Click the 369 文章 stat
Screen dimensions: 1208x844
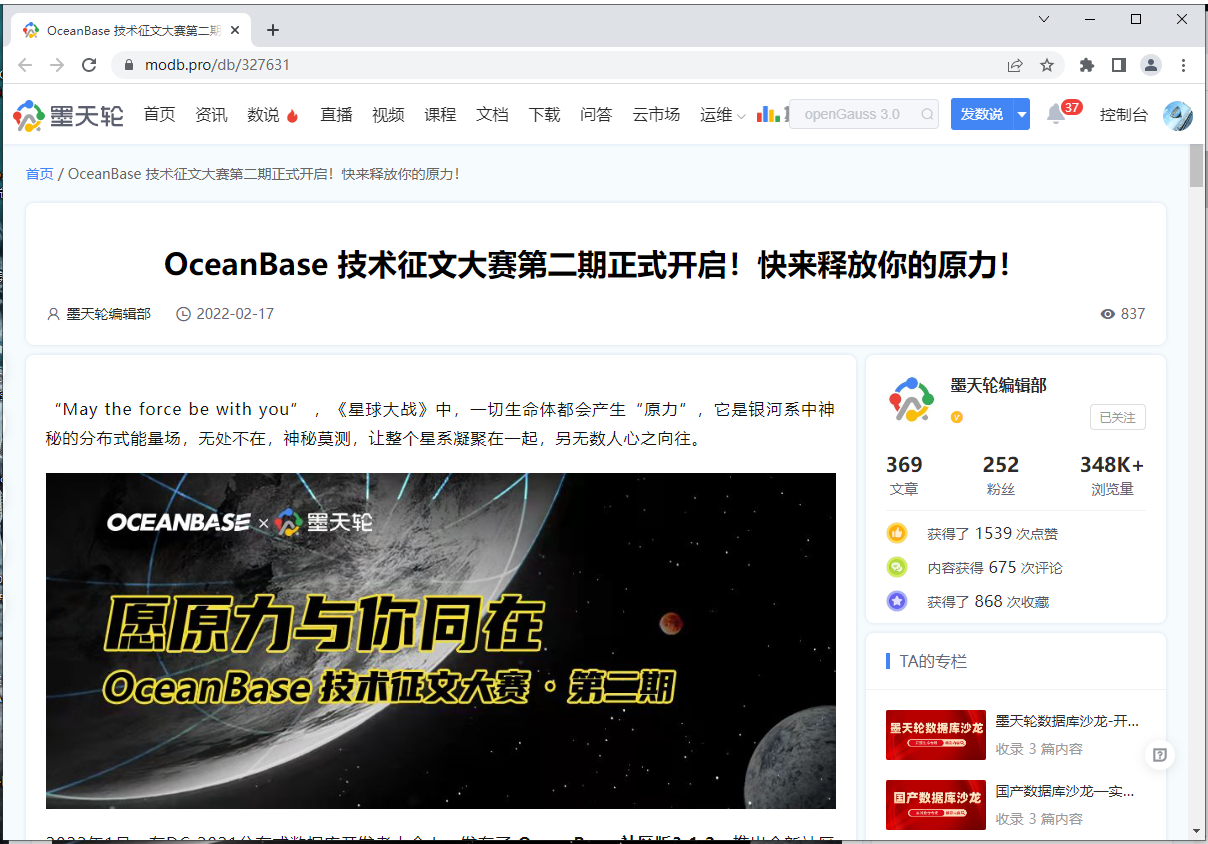point(904,476)
